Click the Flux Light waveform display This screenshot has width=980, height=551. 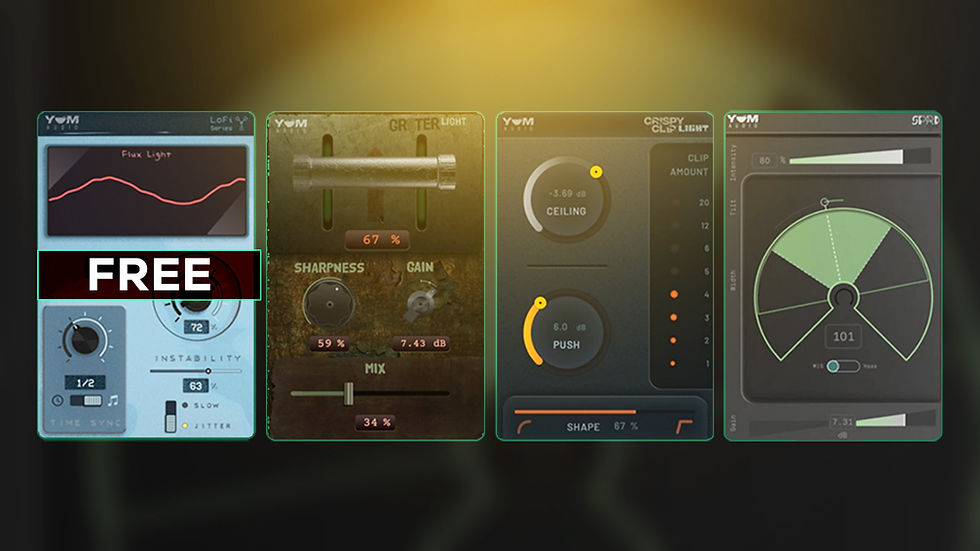point(148,191)
